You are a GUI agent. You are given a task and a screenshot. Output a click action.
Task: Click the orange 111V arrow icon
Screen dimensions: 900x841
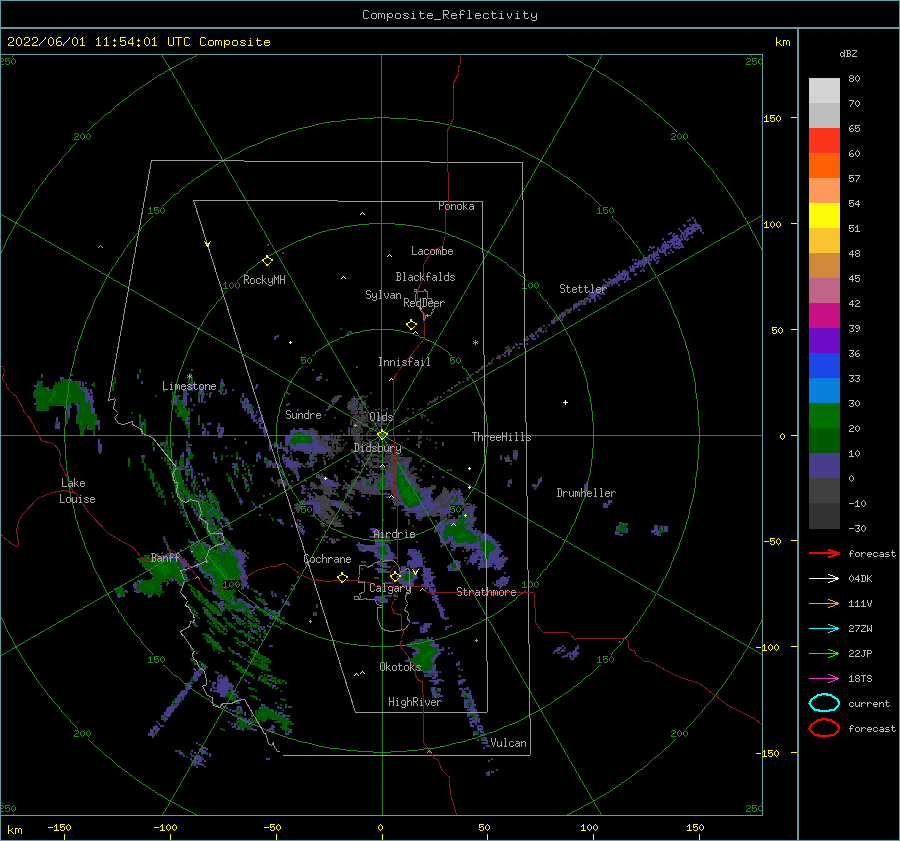pyautogui.click(x=824, y=603)
